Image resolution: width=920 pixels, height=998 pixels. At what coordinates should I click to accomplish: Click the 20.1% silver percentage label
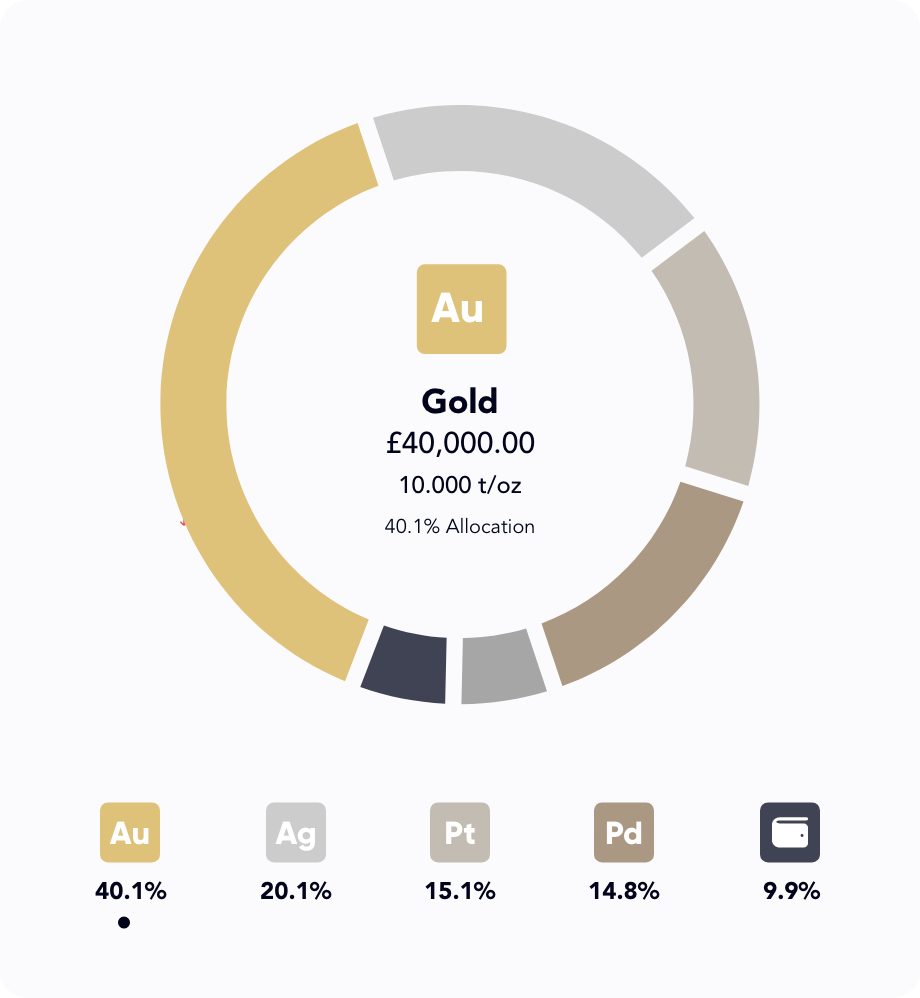(296, 891)
